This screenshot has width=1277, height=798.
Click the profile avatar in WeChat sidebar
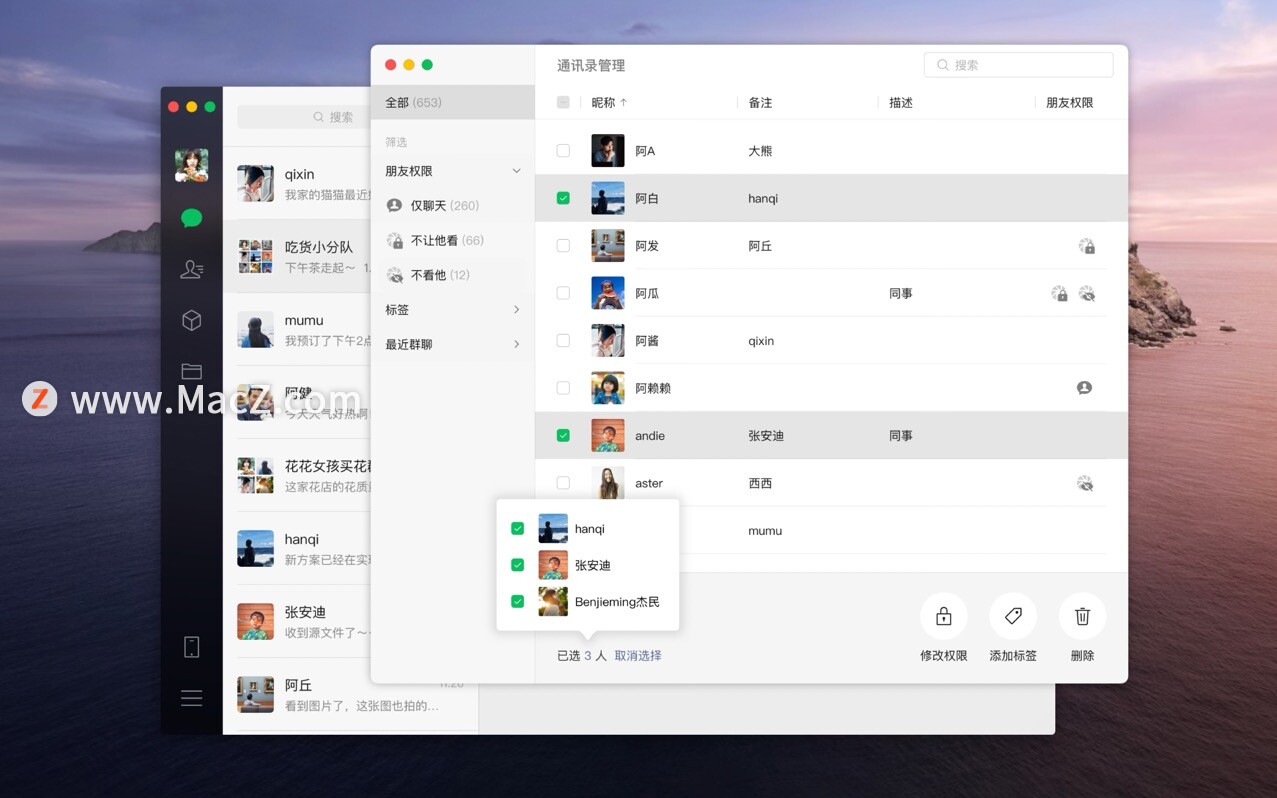pyautogui.click(x=192, y=165)
